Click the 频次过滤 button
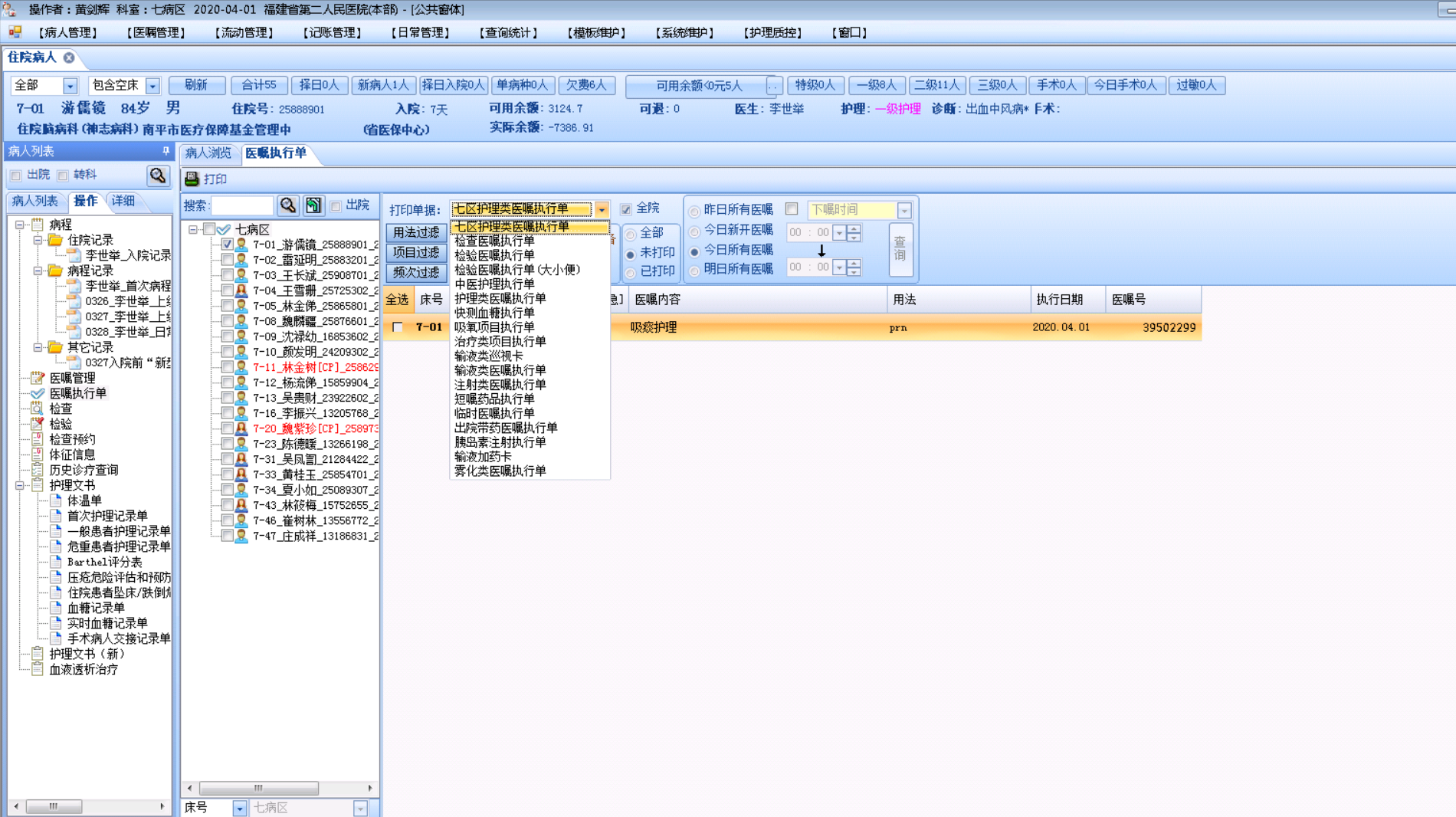1456x817 pixels. [x=416, y=272]
